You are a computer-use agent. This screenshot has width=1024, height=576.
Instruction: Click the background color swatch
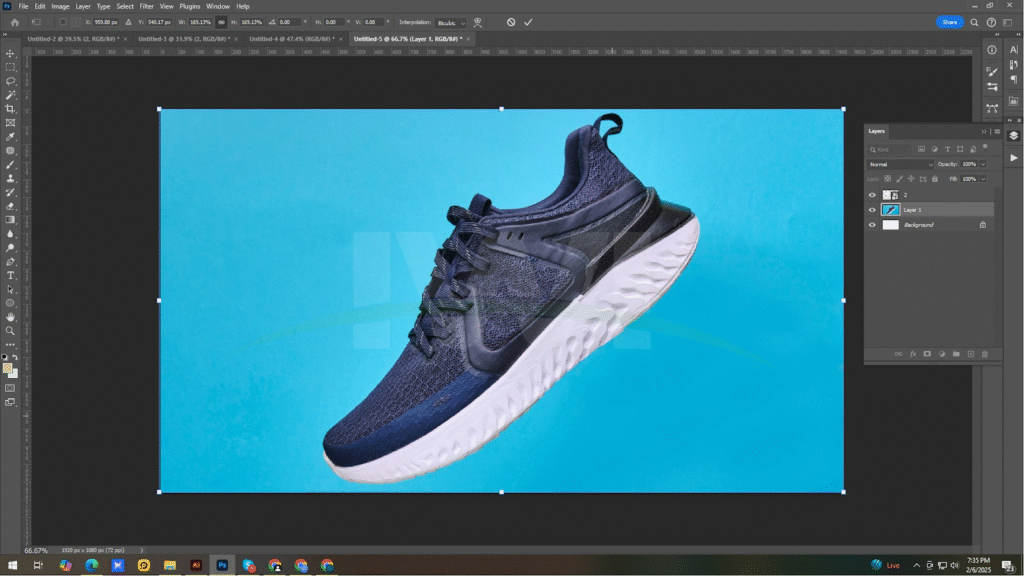(x=13, y=374)
